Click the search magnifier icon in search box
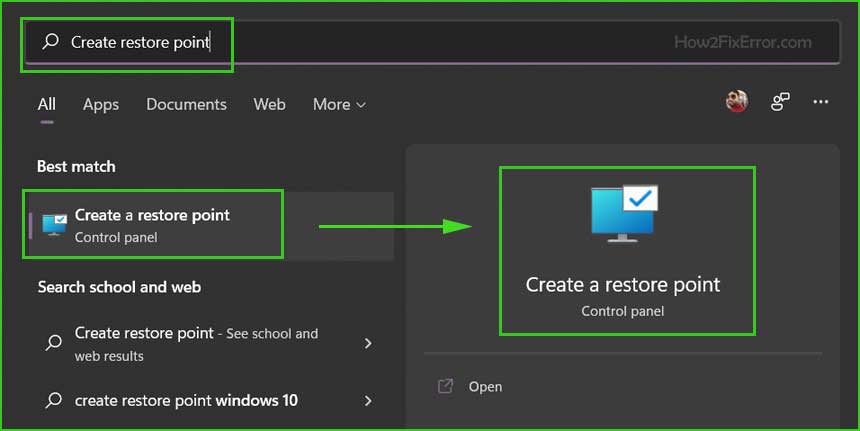This screenshot has height=431, width=860. (x=50, y=42)
